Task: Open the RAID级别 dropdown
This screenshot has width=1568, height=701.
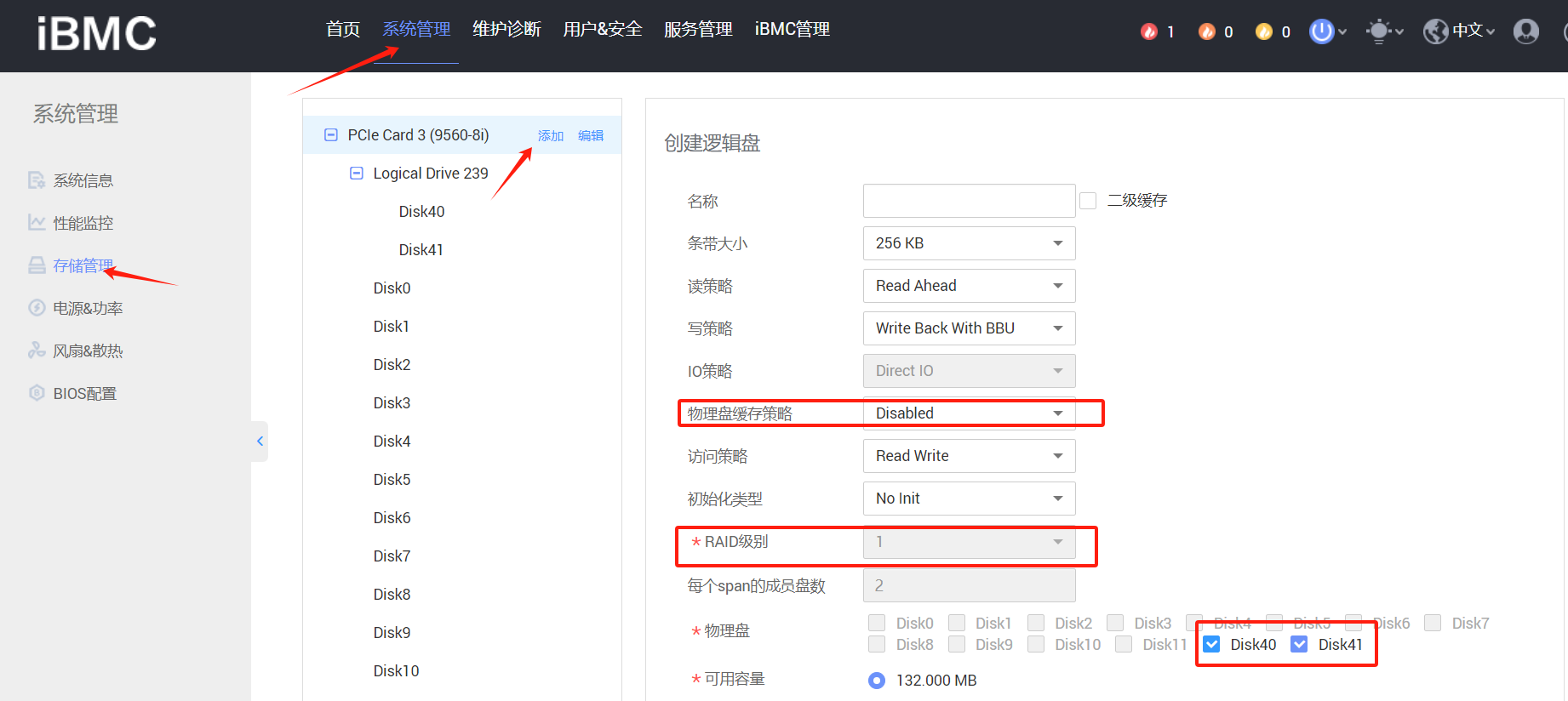Action: point(970,542)
